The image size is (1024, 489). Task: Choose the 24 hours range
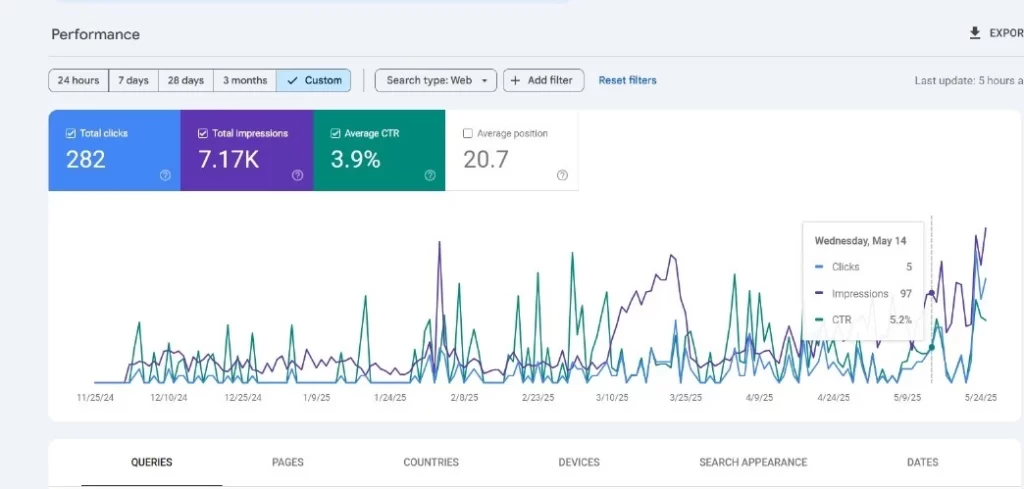coord(78,80)
